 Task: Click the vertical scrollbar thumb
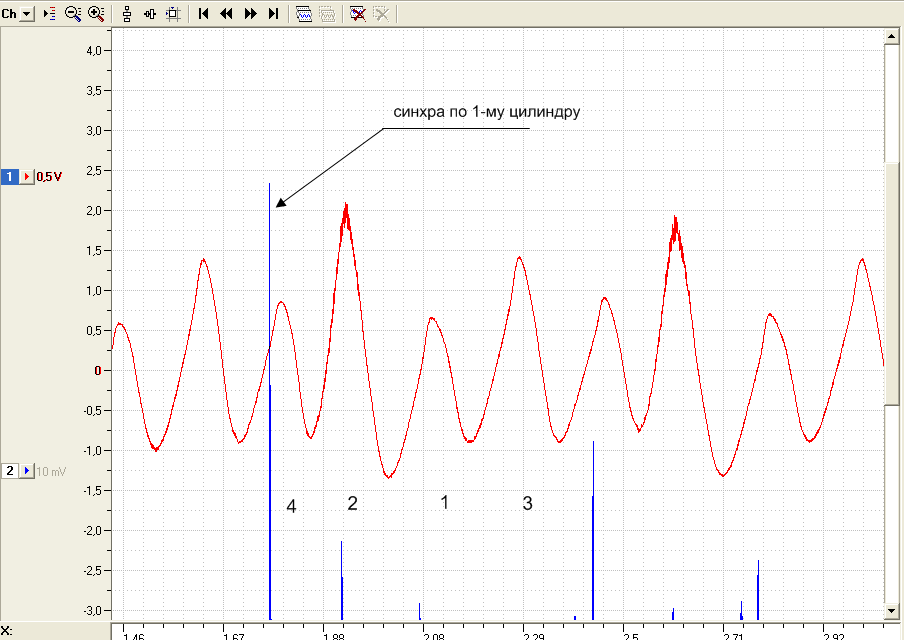[x=891, y=284]
